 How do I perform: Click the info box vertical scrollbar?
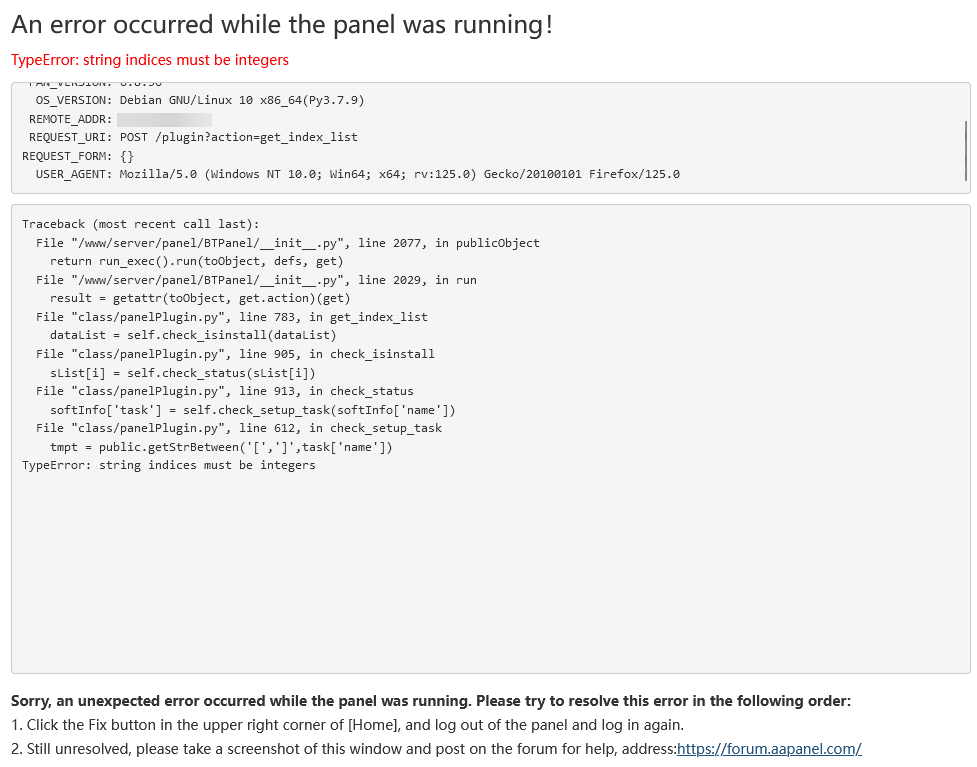point(965,150)
